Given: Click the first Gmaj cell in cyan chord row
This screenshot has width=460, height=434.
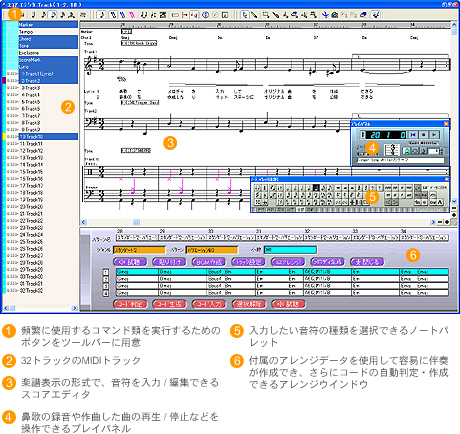Looking at the screenshot, I should pyautogui.click(x=137, y=272).
